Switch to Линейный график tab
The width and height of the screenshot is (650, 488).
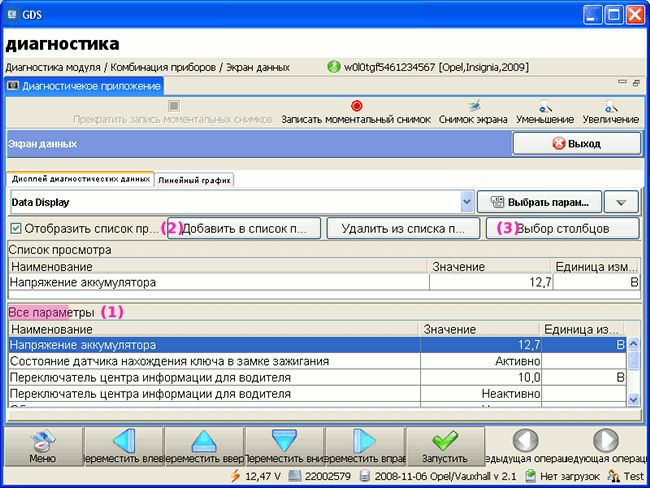pyautogui.click(x=194, y=180)
